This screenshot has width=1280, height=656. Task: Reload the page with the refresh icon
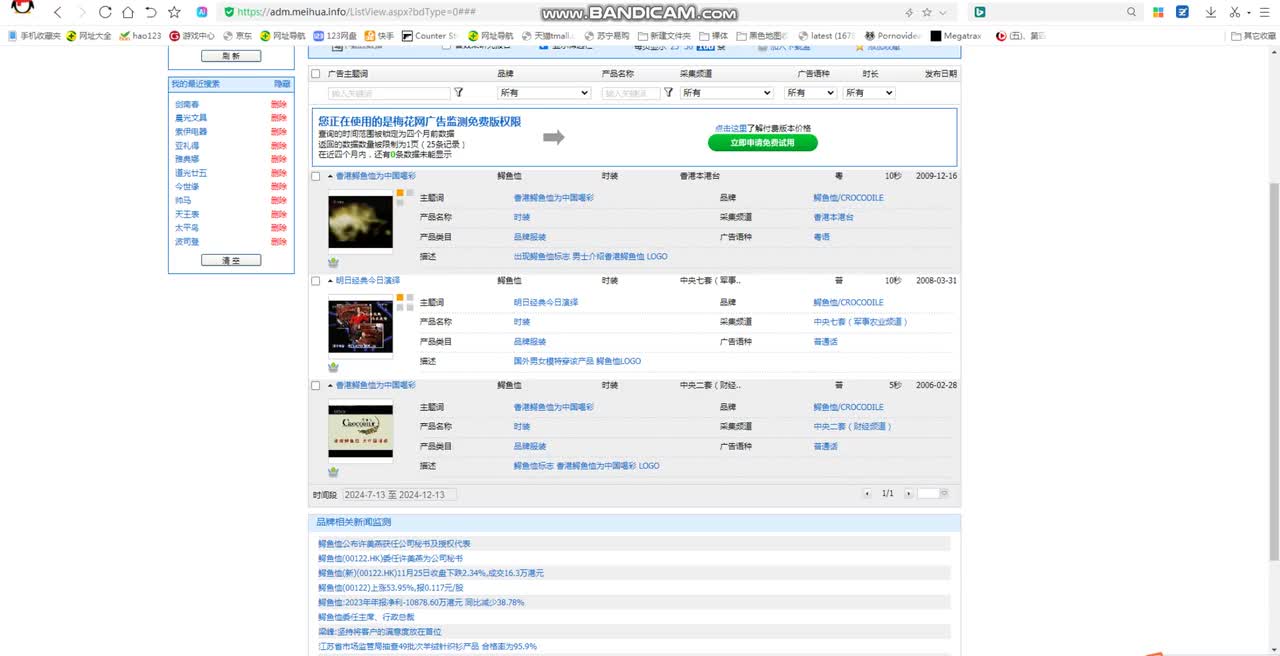pos(104,12)
